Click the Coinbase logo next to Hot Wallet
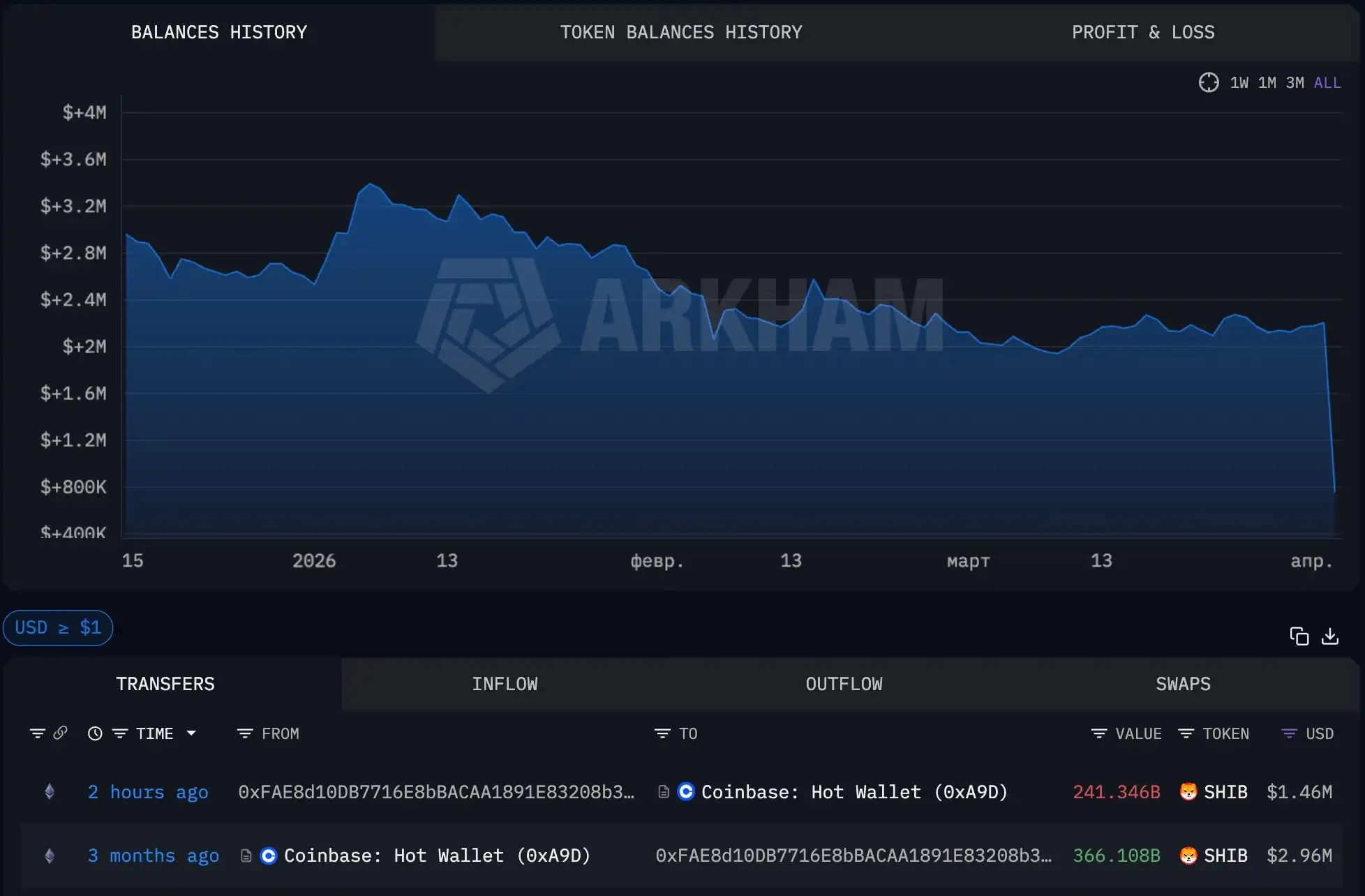The height and width of the screenshot is (896, 1365). [685, 792]
